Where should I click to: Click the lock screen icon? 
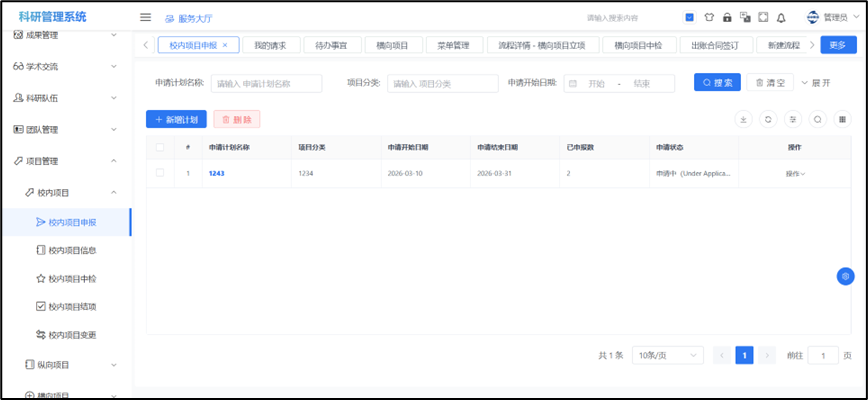pos(727,17)
